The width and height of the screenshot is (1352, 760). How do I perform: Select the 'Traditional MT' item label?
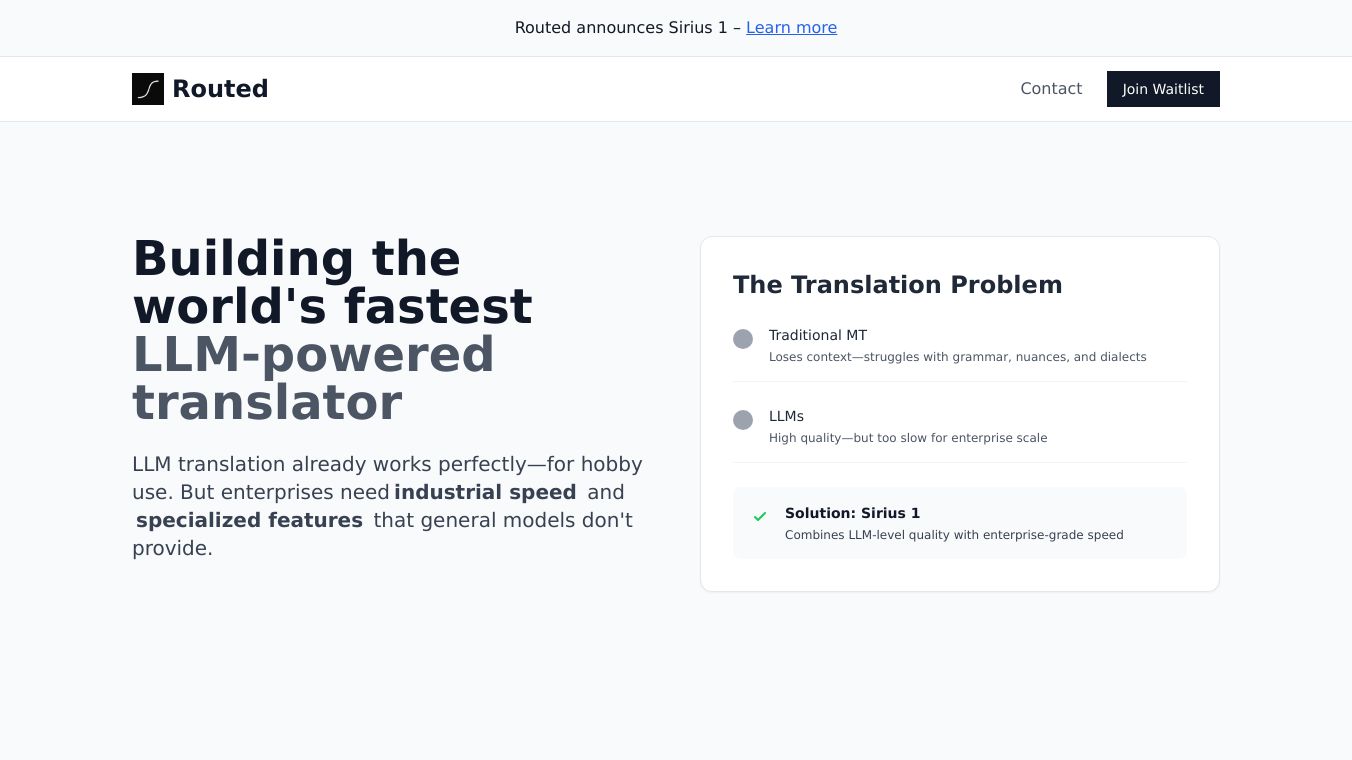pos(817,335)
